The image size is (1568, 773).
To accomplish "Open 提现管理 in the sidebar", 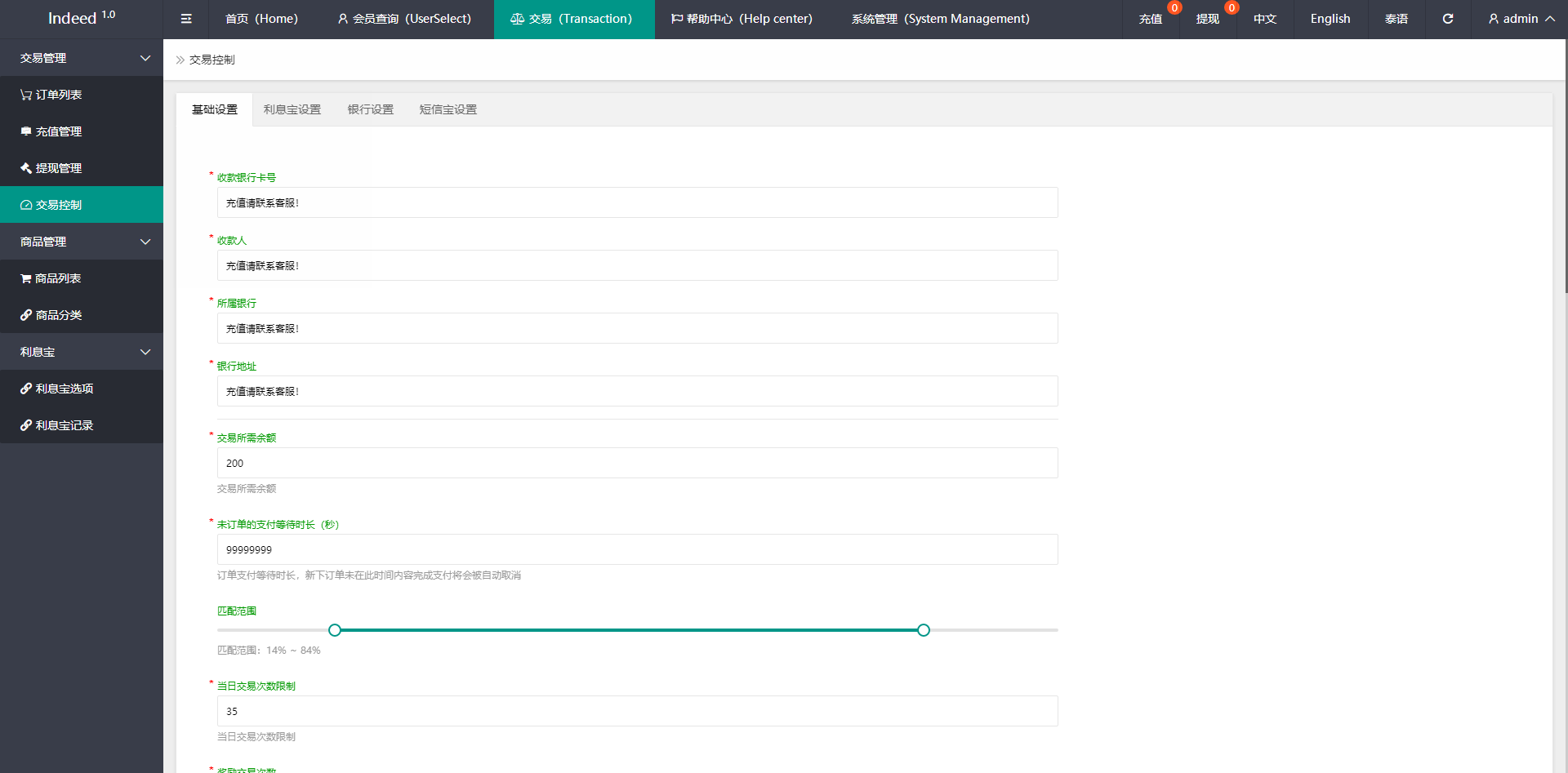I will pos(82,168).
